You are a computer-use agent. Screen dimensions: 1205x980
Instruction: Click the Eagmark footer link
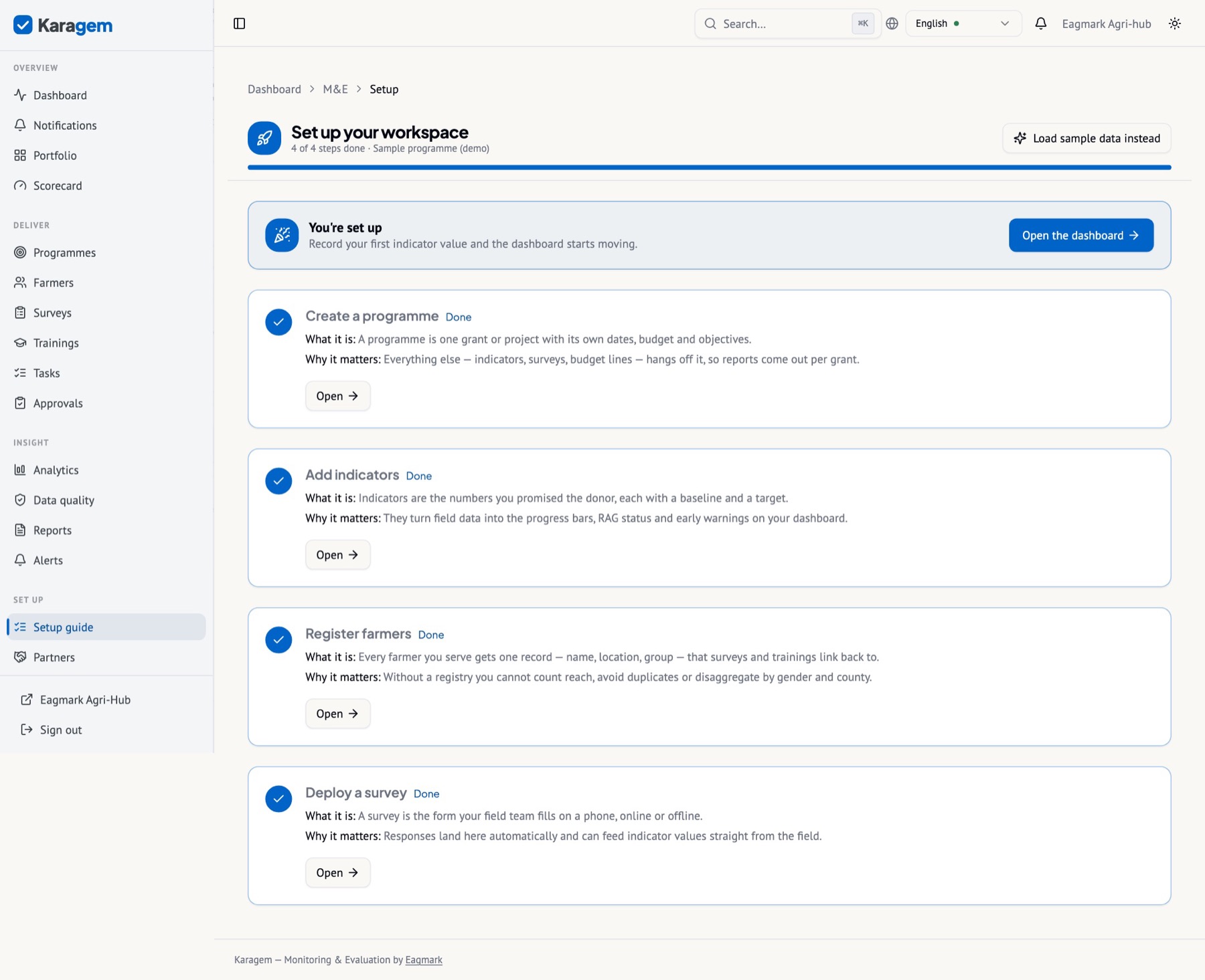[x=424, y=959]
